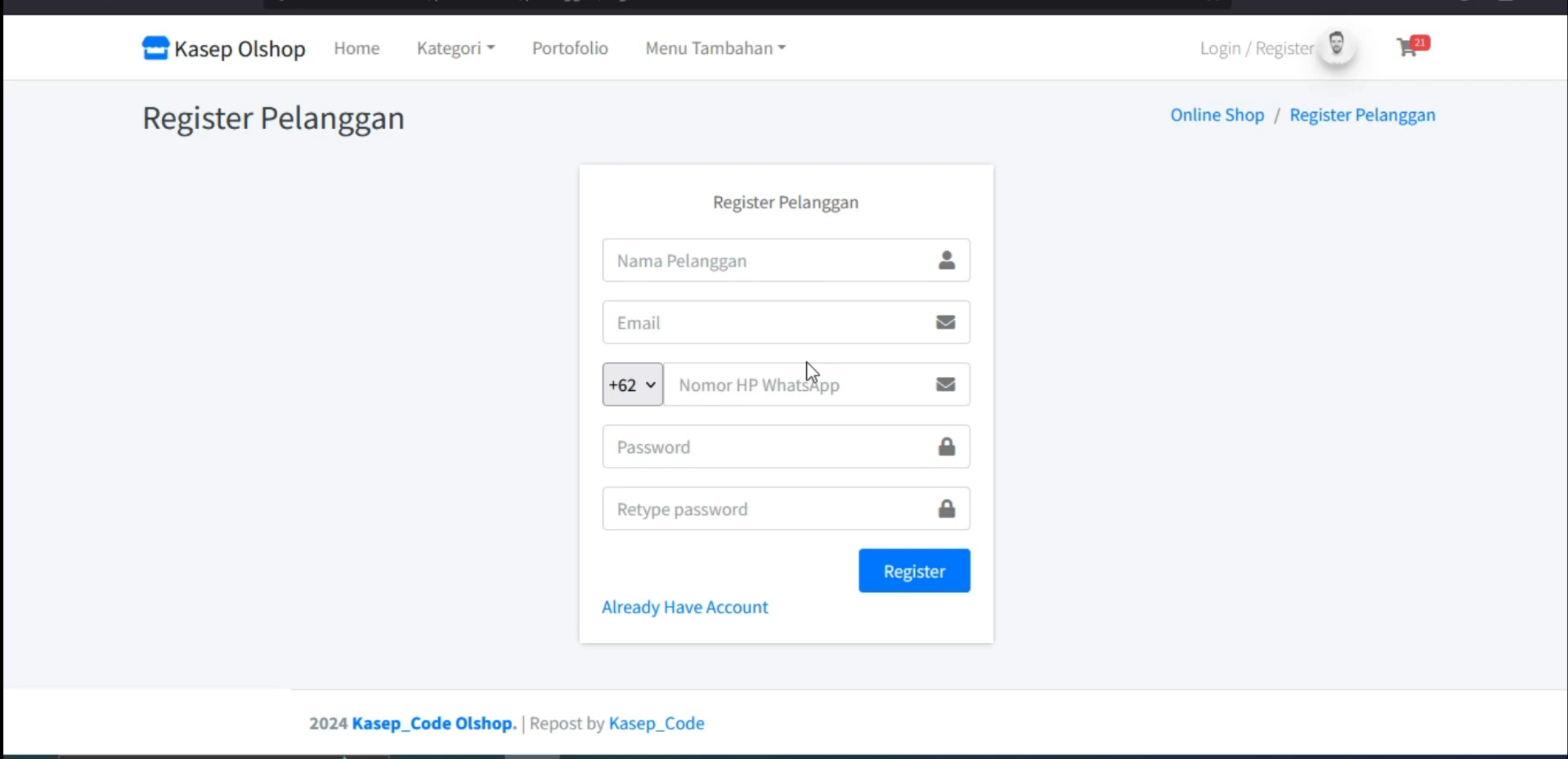Open the +62 country code dropdown

(x=632, y=384)
